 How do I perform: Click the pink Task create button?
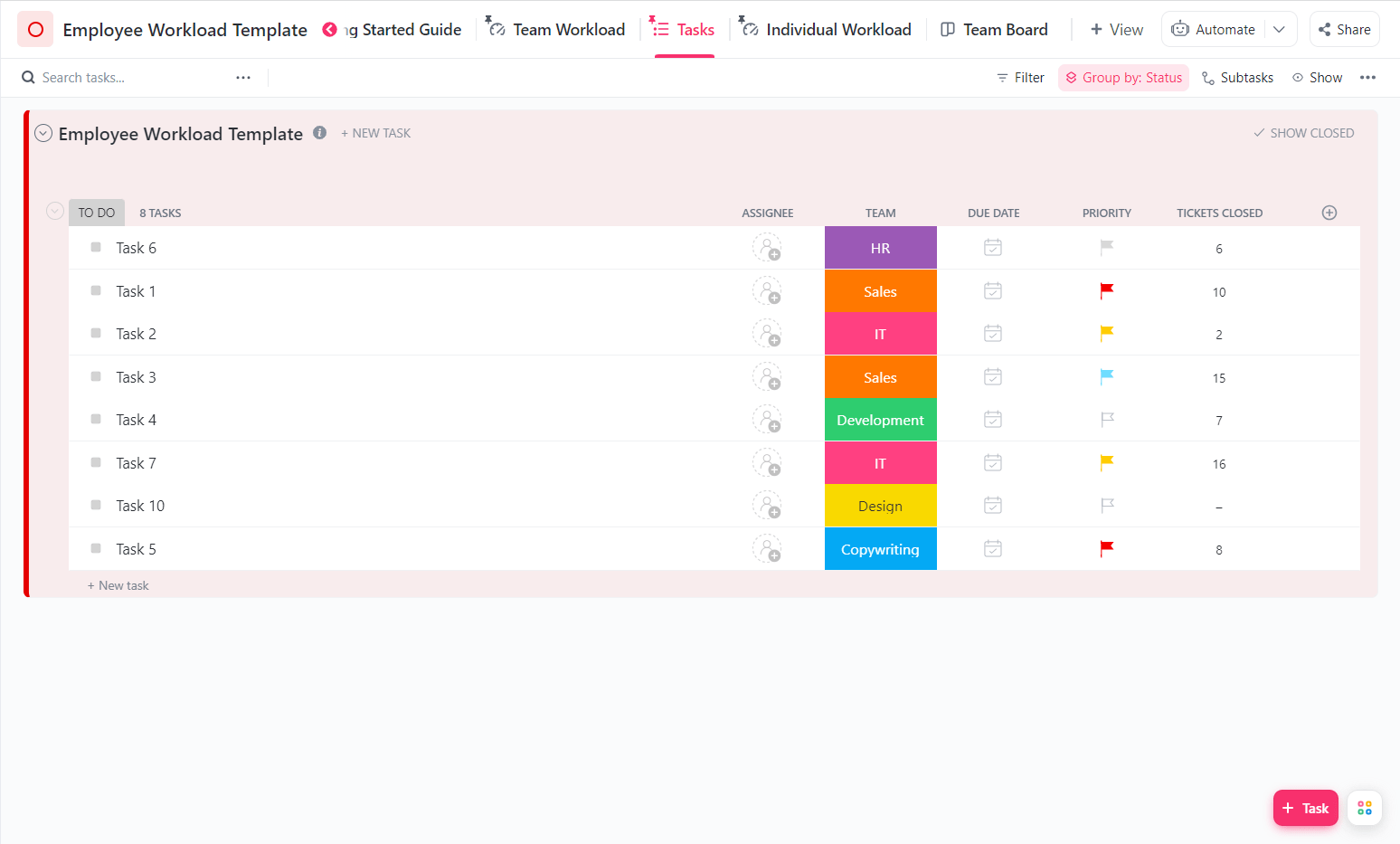click(x=1305, y=808)
